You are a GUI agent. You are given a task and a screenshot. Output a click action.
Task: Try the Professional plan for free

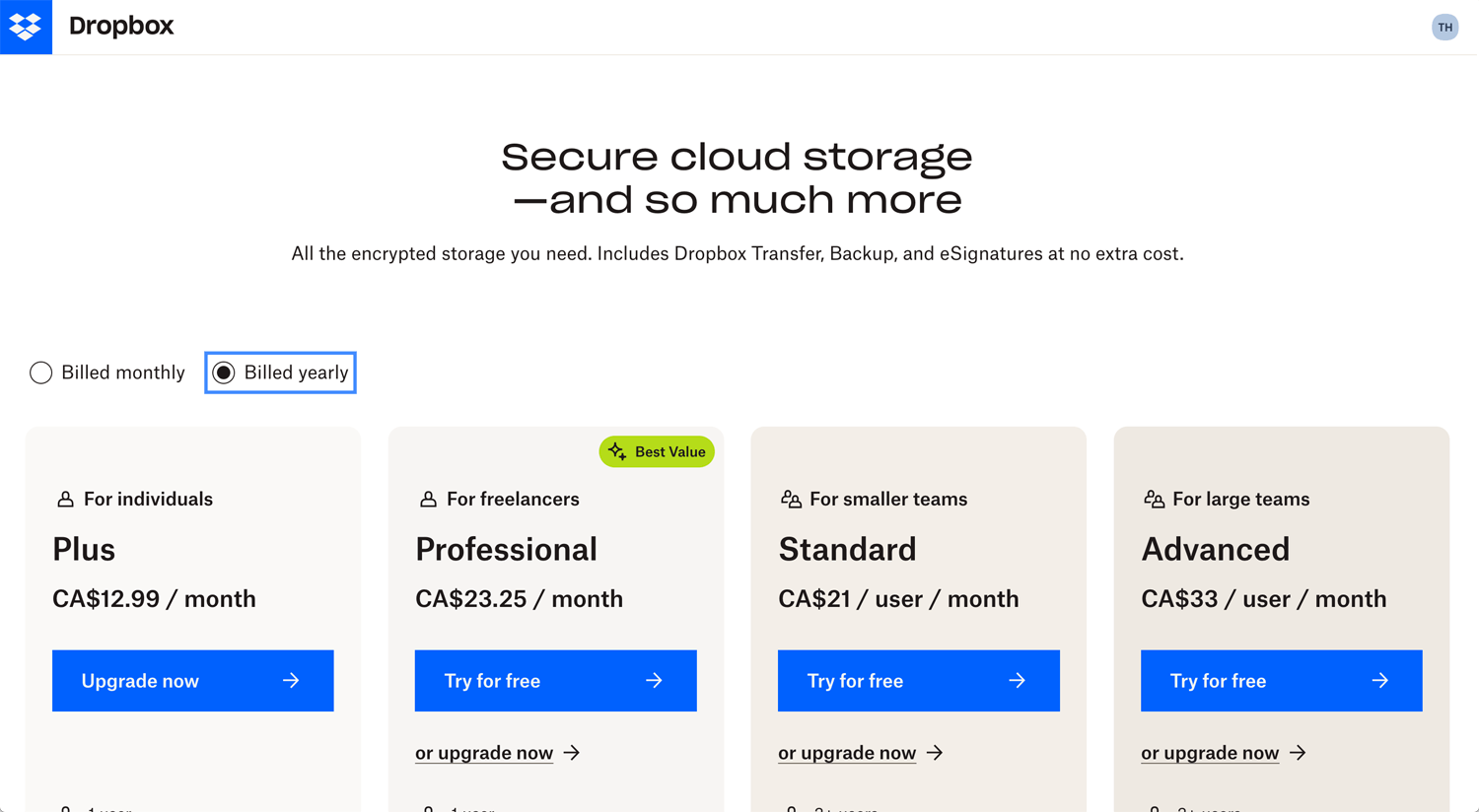coord(556,681)
